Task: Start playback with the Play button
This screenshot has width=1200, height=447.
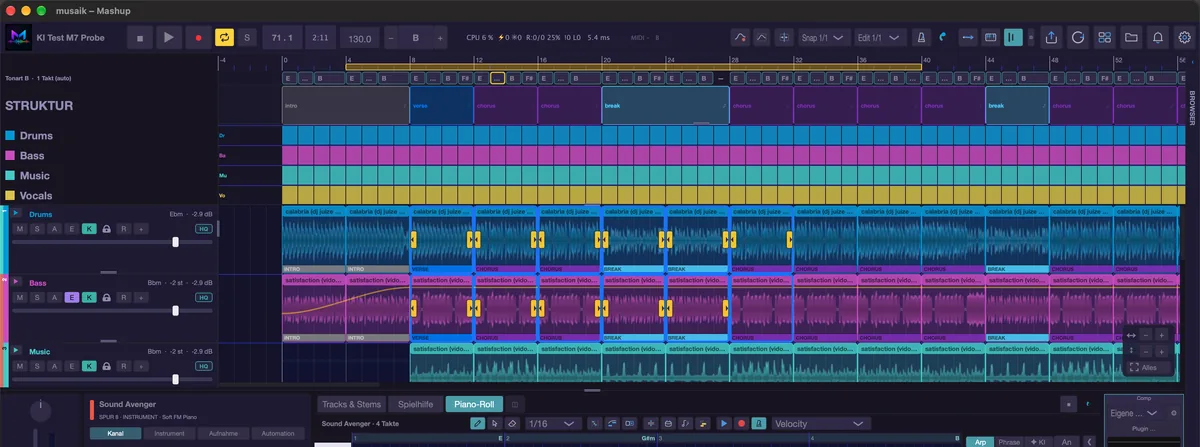Action: [x=168, y=38]
